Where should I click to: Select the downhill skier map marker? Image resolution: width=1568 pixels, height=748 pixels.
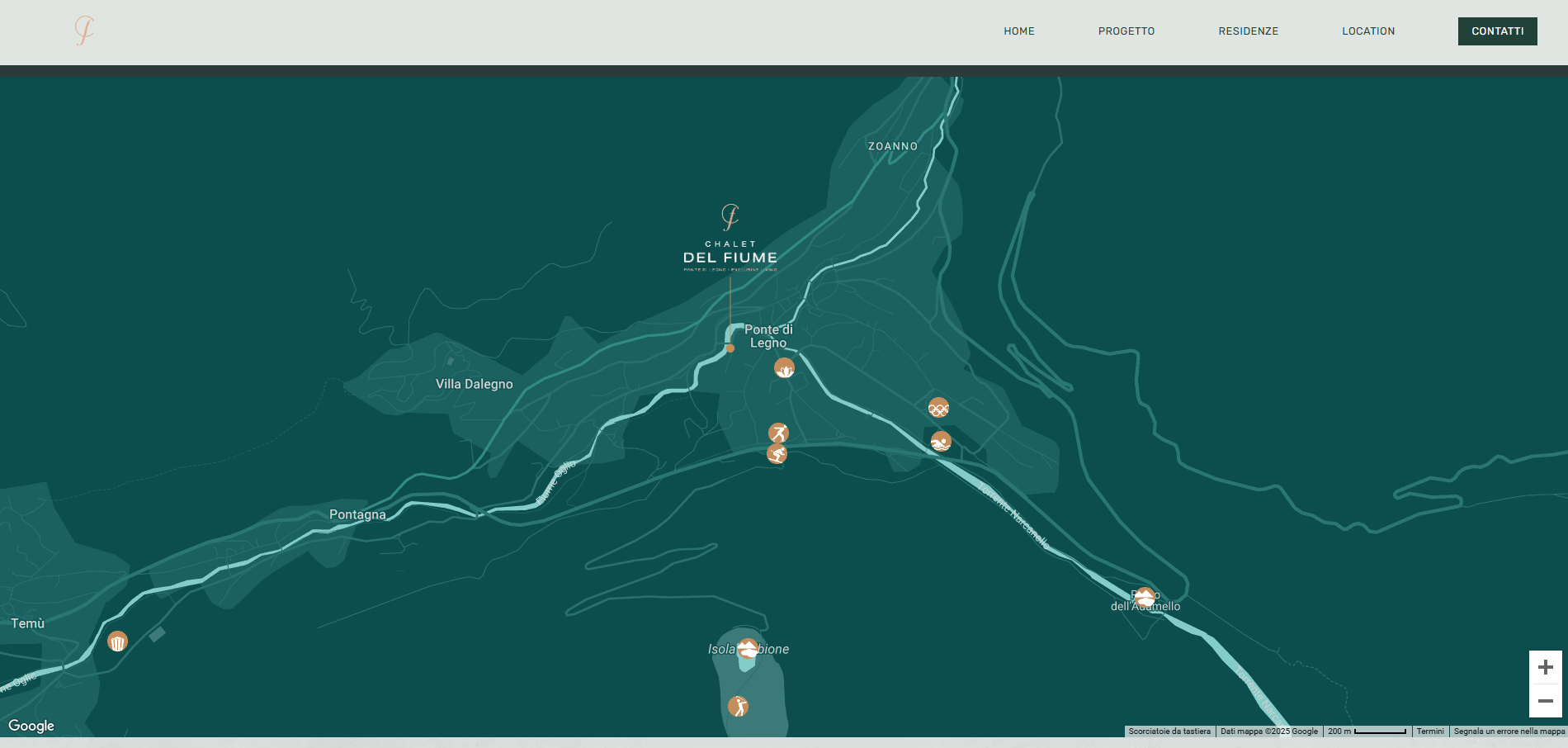click(777, 453)
